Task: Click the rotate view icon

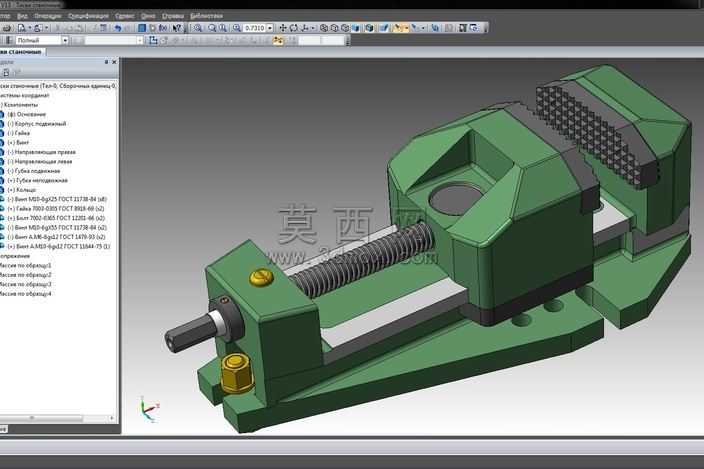Action: coord(294,28)
